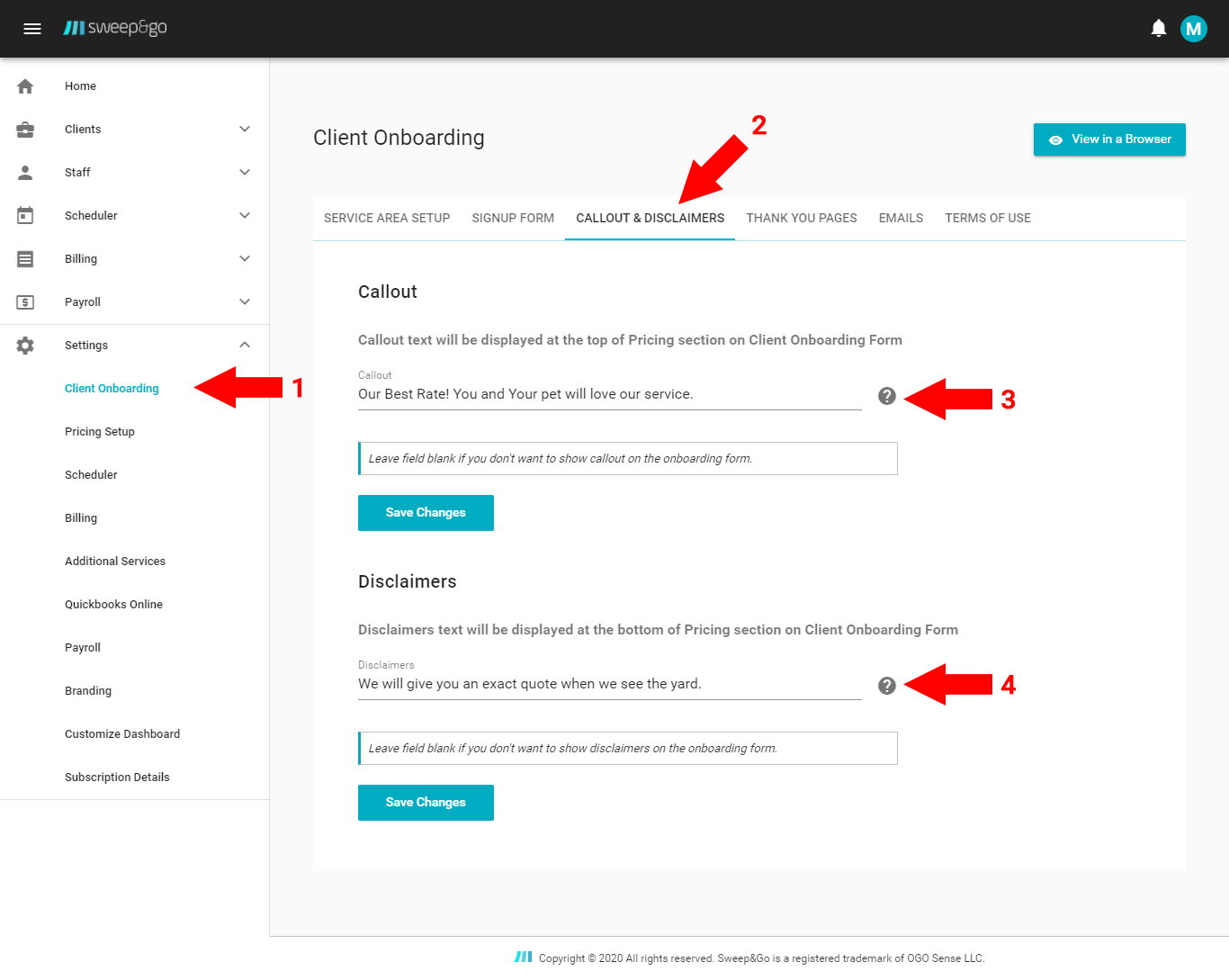Expand the Clients menu chevron
This screenshot has height=980, width=1229.
tap(245, 130)
